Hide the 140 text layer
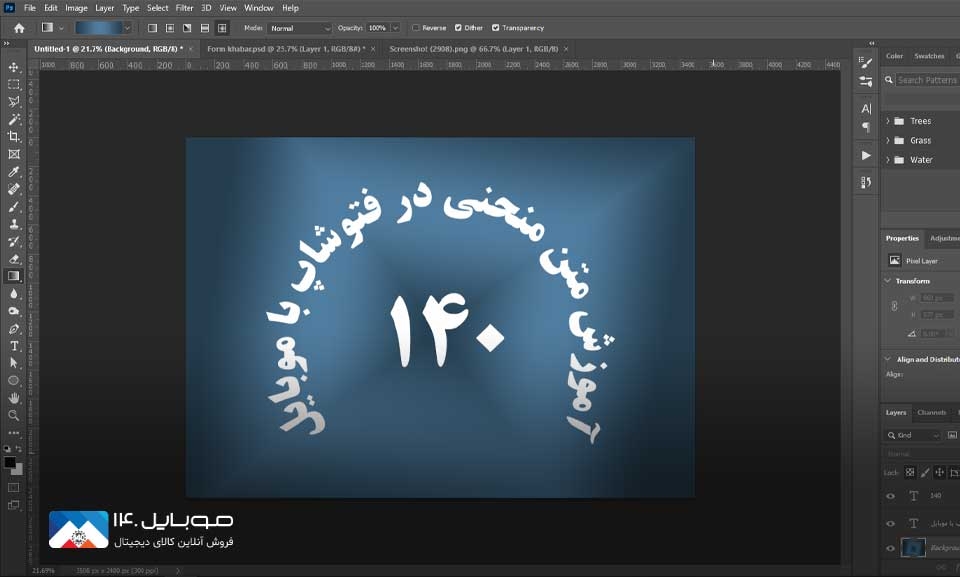This screenshot has width=960, height=577. [x=891, y=497]
